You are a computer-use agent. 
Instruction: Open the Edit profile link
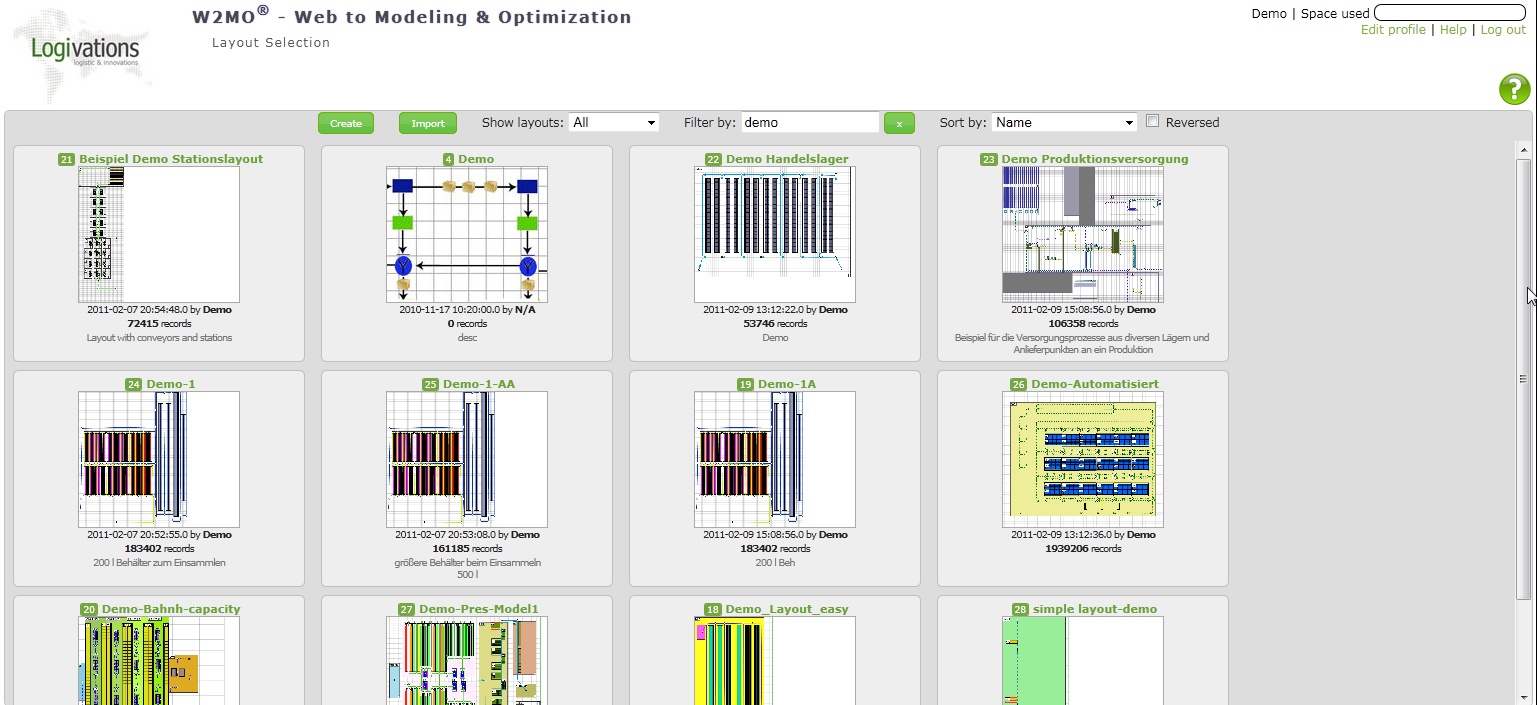[1393, 30]
